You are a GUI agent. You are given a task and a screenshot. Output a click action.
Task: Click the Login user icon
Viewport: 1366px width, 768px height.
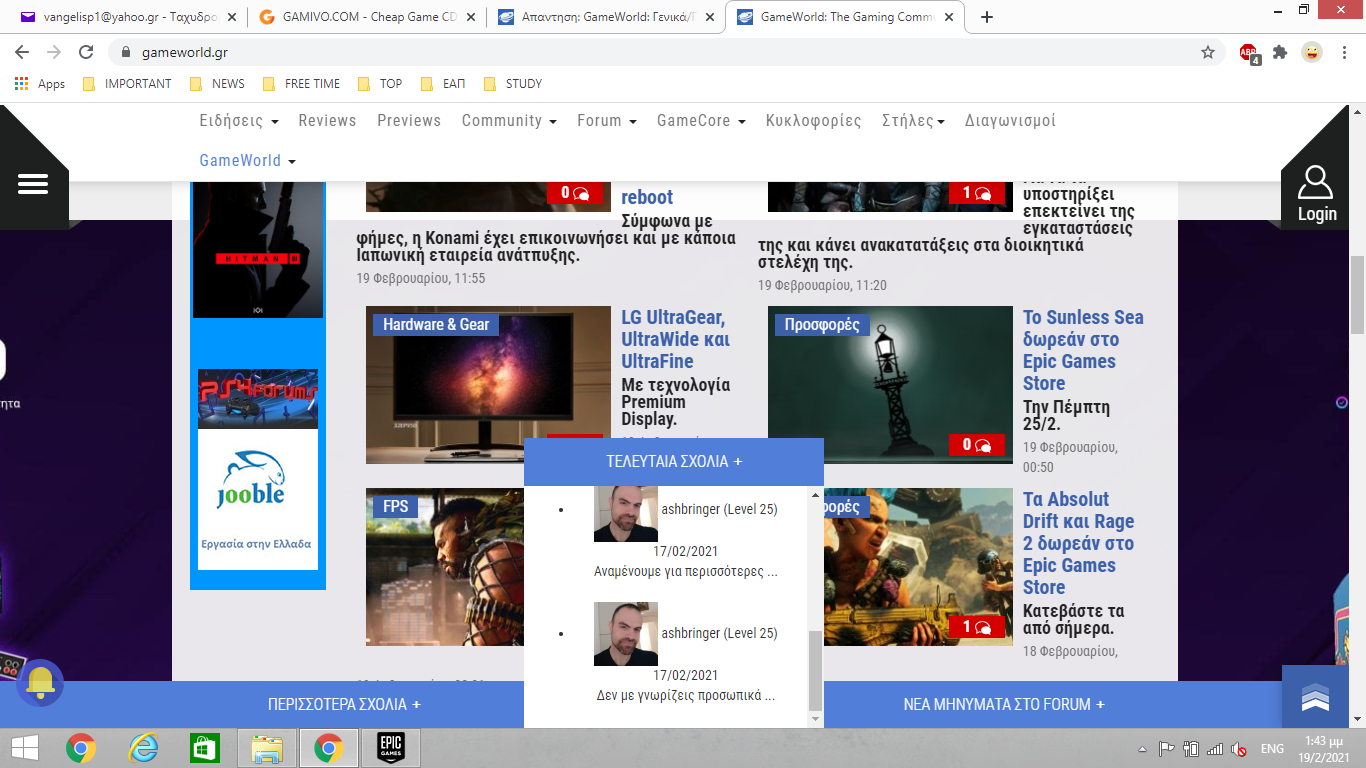pyautogui.click(x=1315, y=184)
